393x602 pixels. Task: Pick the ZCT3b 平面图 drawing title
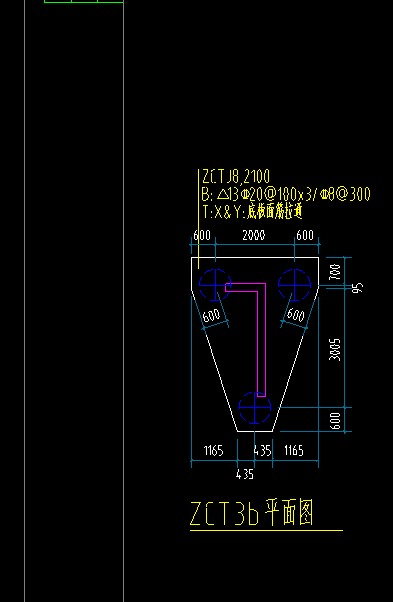pos(252,513)
